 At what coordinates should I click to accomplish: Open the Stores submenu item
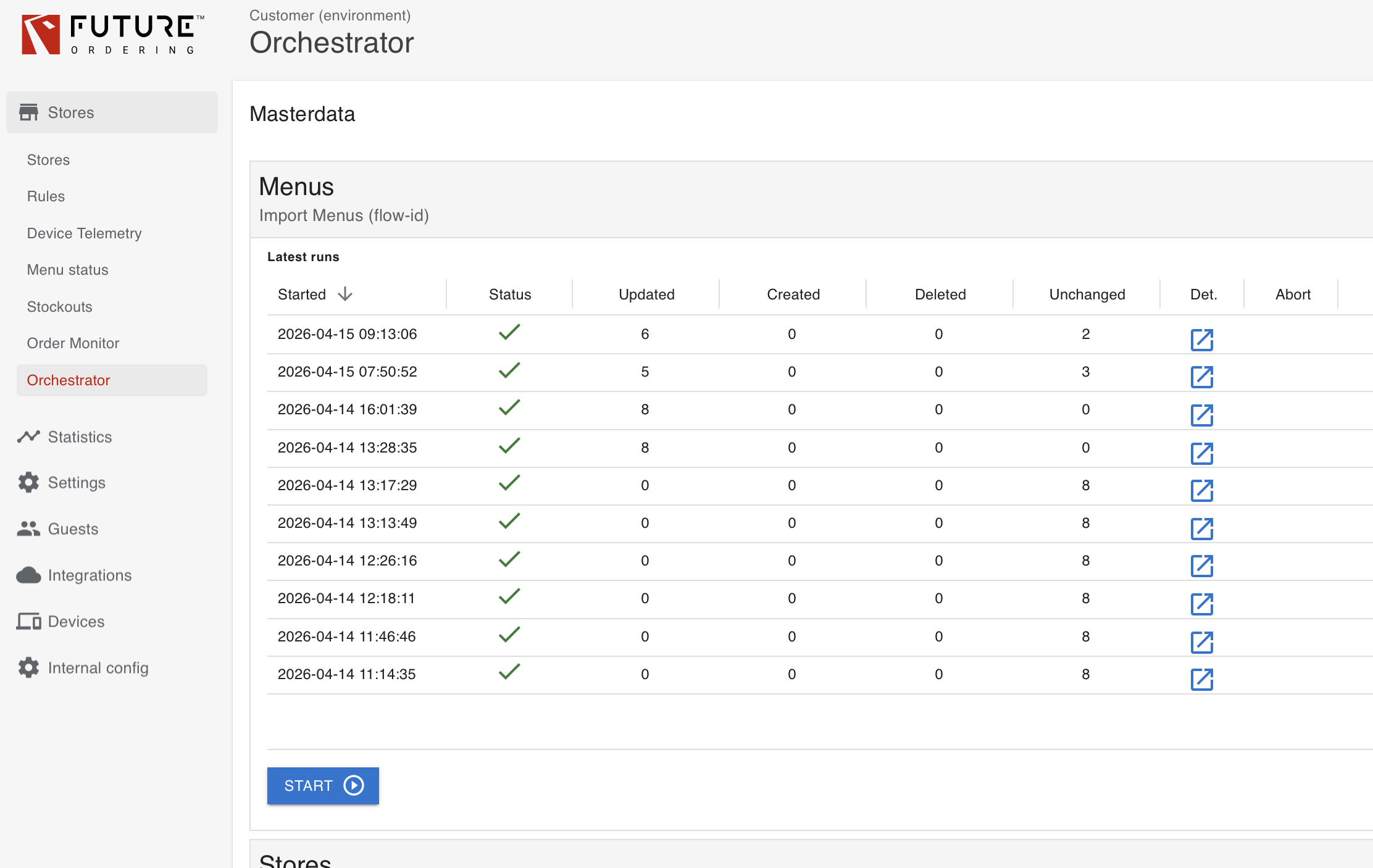click(48, 160)
